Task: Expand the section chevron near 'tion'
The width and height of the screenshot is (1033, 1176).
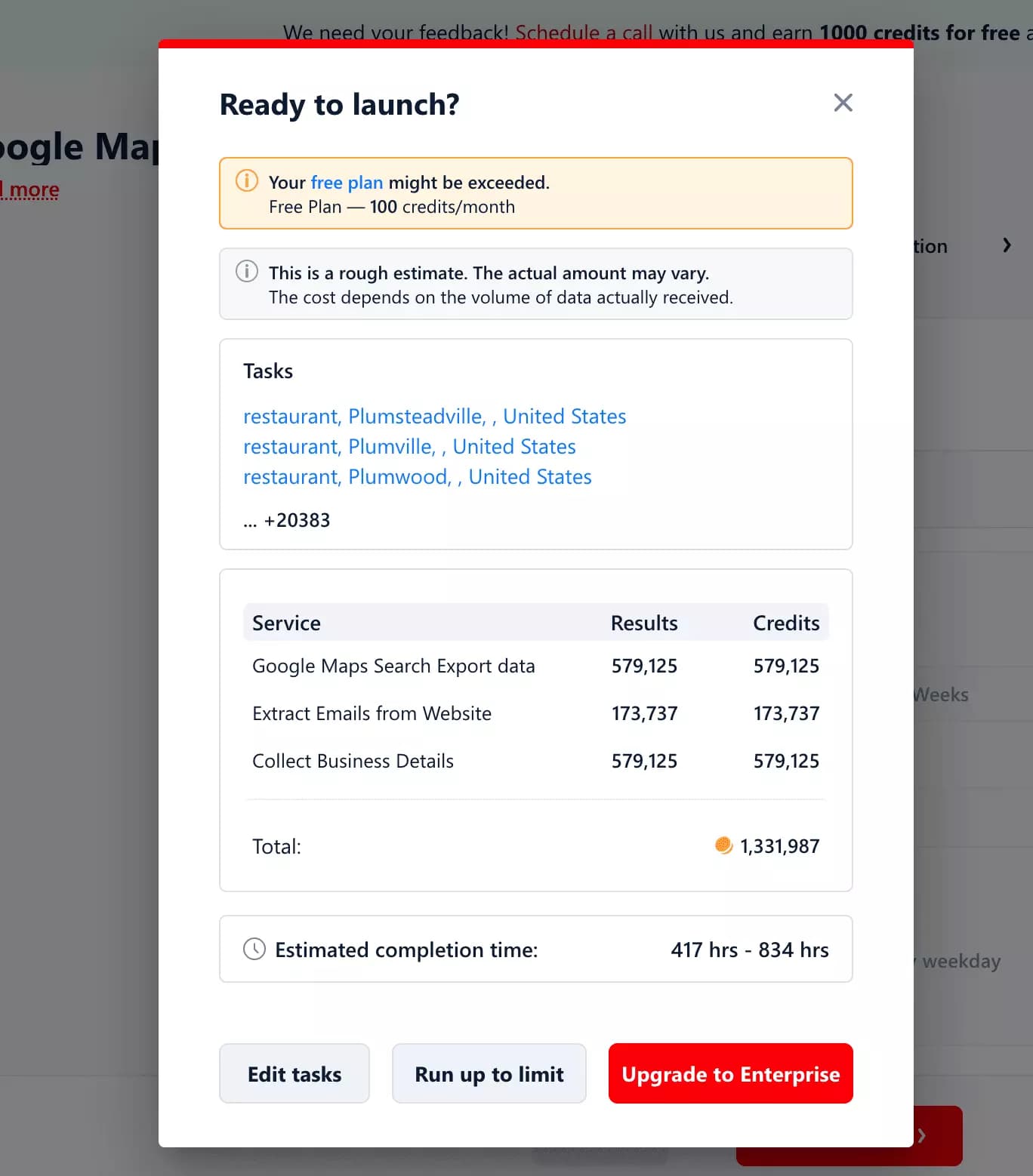Action: point(1007,245)
